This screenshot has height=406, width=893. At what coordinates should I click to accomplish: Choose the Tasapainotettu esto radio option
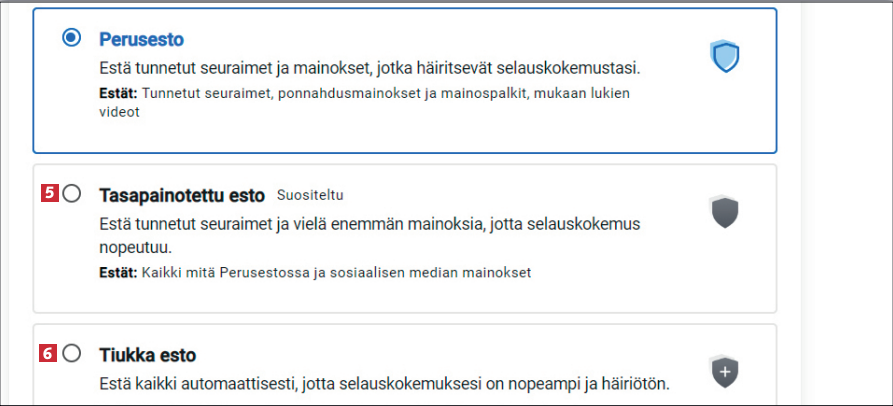(x=71, y=195)
